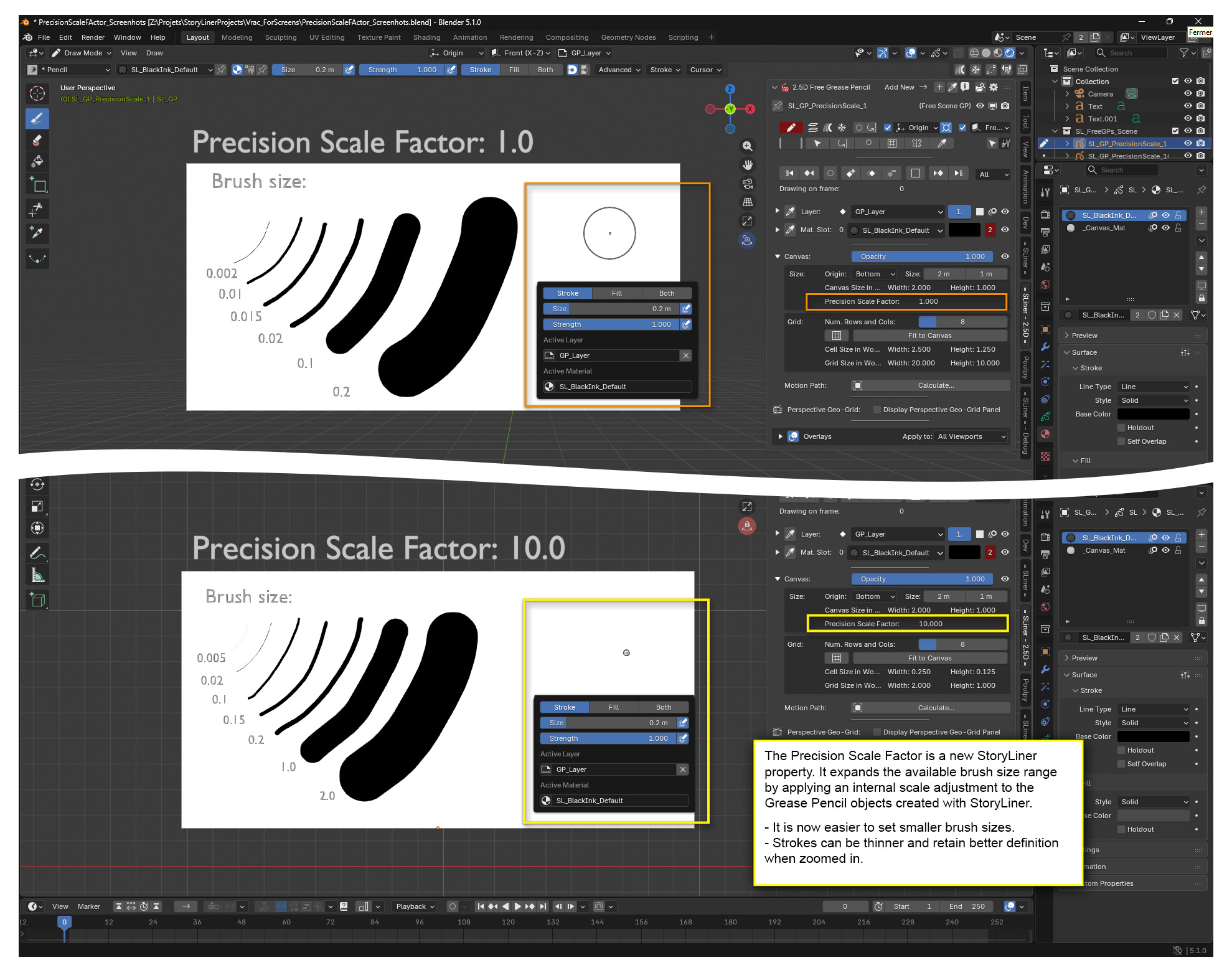This screenshot has height=978, width=1232.
Task: Hide the Camera object in outliner
Action: click(1188, 93)
